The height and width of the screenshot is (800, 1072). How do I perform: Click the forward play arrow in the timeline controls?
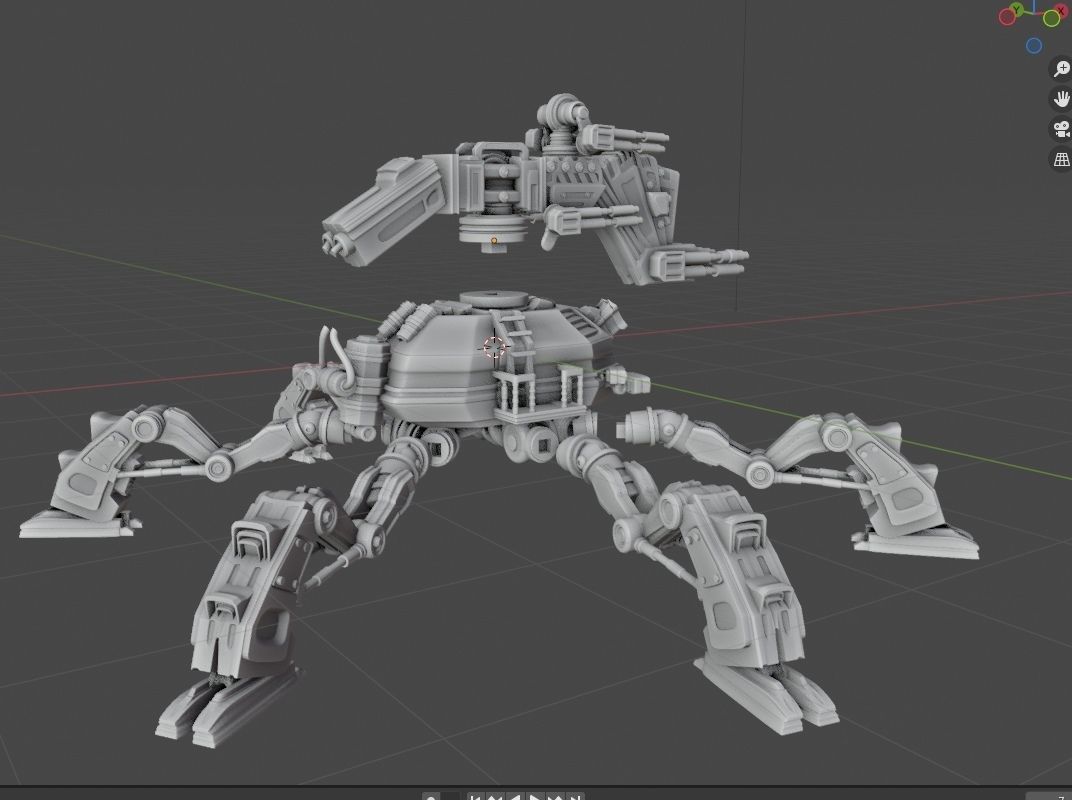tap(535, 797)
